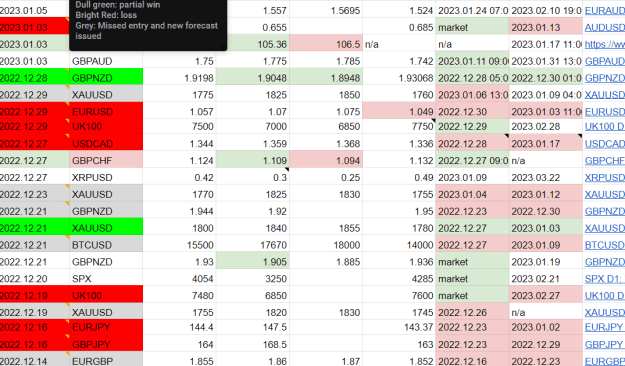Click the n/a cell in GBPCHF row
The width and height of the screenshot is (625, 366).
[x=546, y=160]
